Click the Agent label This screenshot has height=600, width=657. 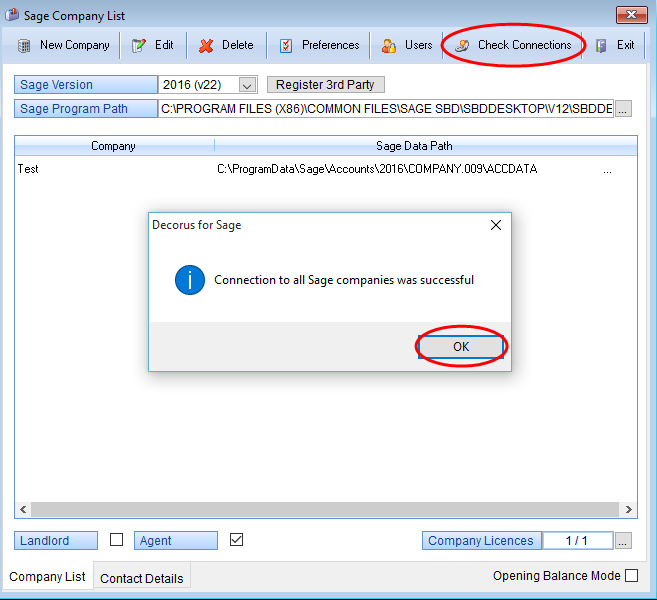[x=176, y=541]
